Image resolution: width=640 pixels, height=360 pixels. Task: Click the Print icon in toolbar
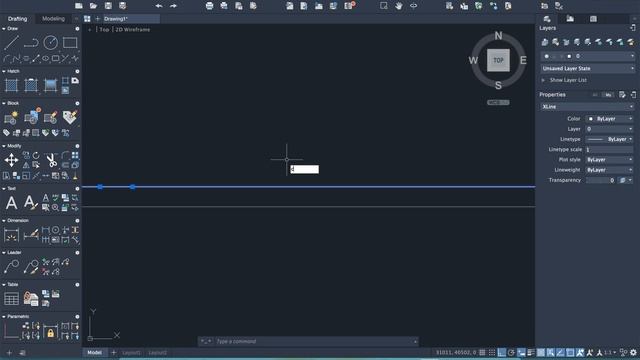pyautogui.click(x=209, y=6)
